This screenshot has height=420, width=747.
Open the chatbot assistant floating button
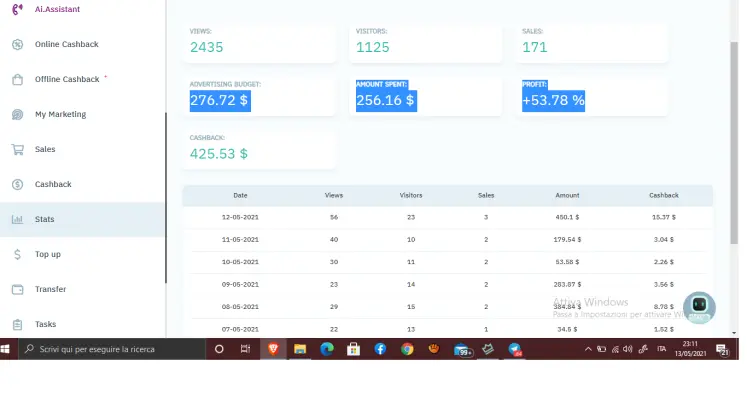click(x=699, y=307)
